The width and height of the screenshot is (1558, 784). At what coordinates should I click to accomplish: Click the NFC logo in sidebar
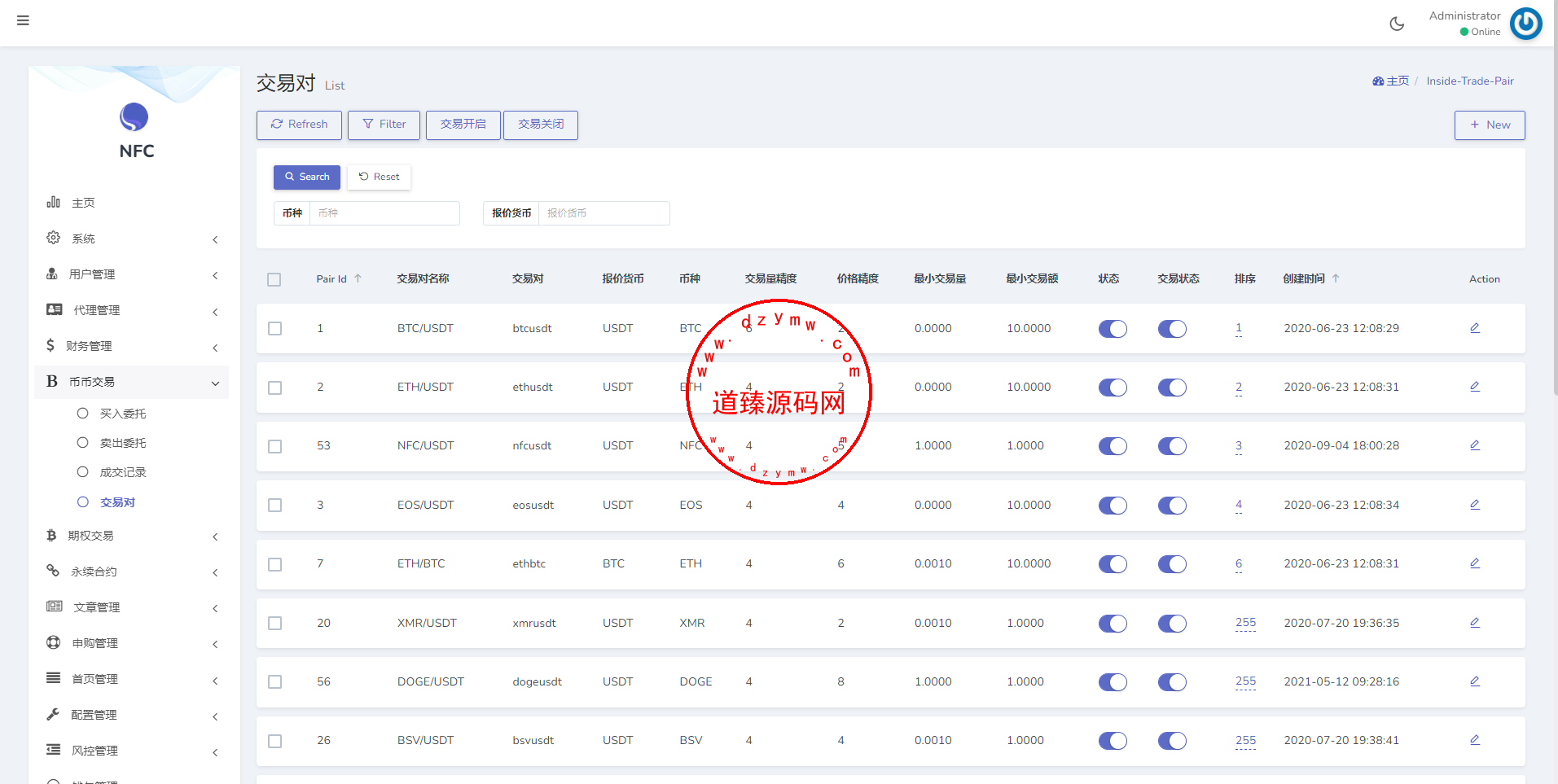click(x=134, y=117)
